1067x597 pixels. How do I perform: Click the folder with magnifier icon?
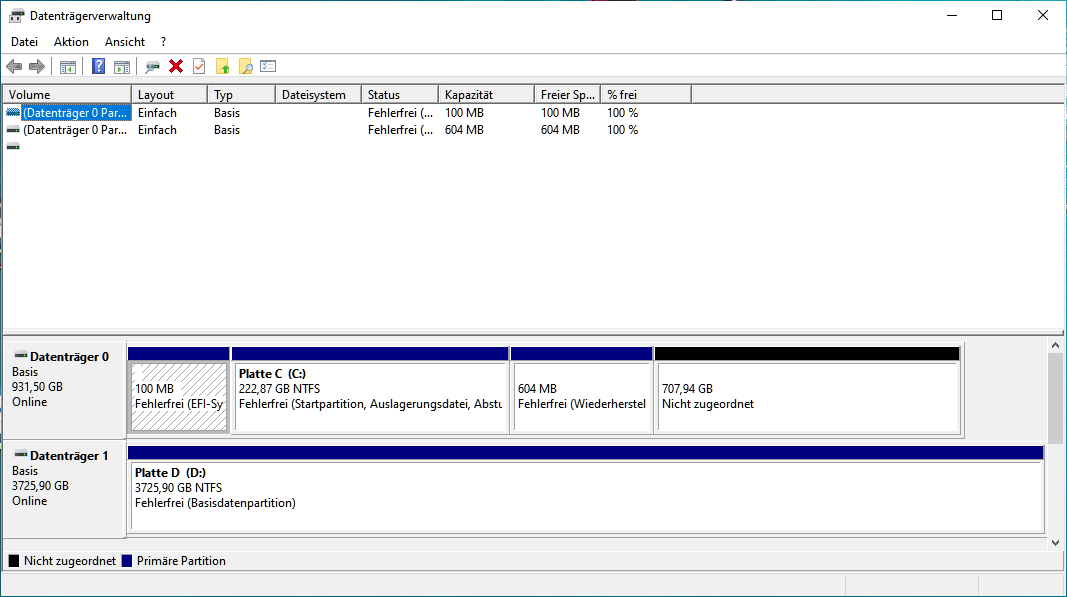tap(245, 66)
